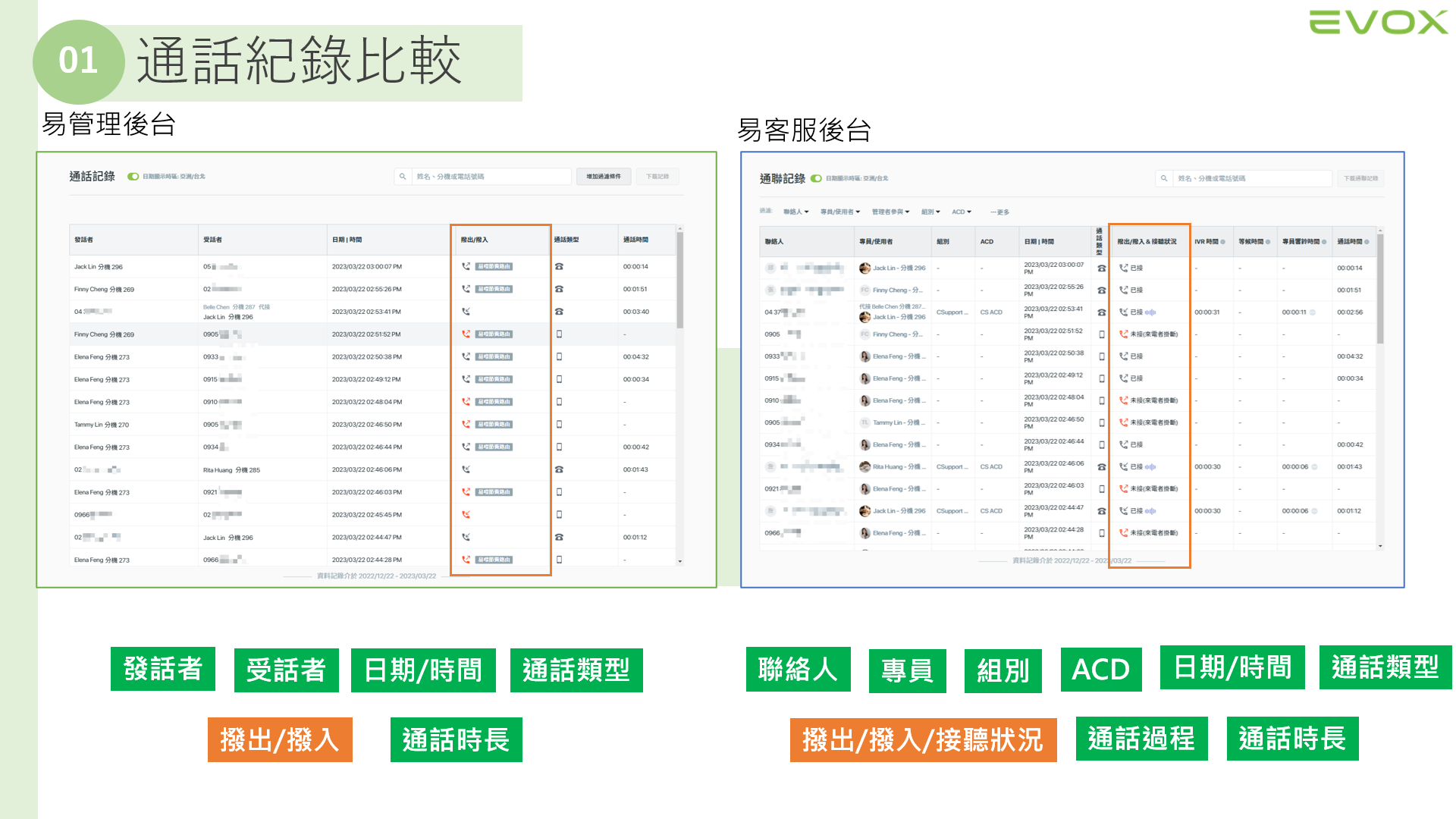Screen dimensions: 1456x819
Task: Click answered call icon in 易客服後台 02:55:26 row
Action: pyautogui.click(x=1124, y=290)
